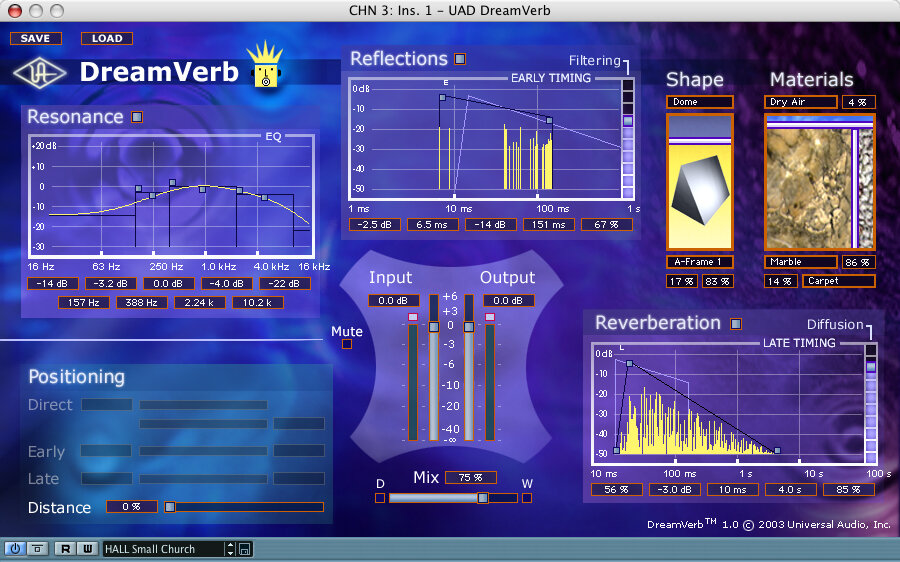Click the input clip indicator LED

click(x=413, y=317)
